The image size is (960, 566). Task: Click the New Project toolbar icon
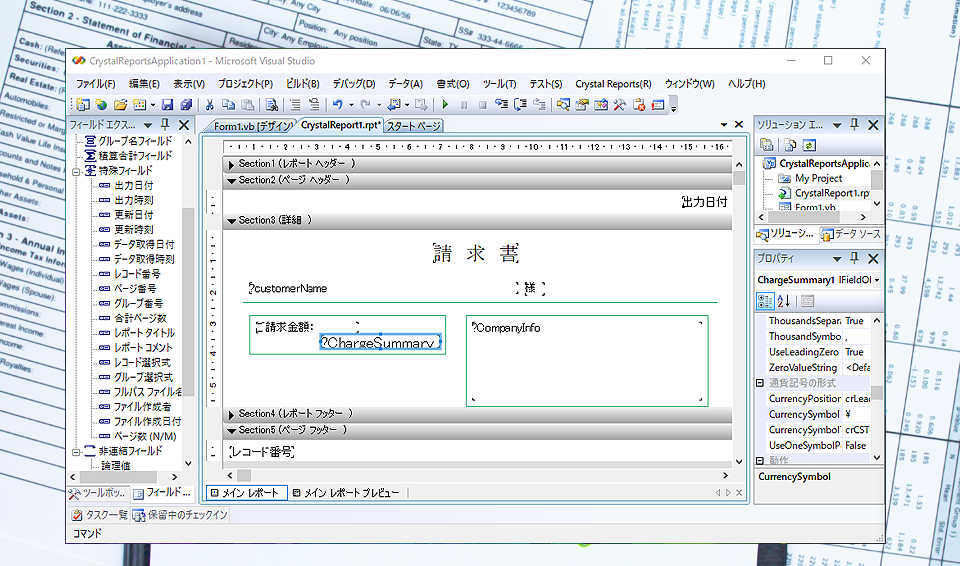82,105
